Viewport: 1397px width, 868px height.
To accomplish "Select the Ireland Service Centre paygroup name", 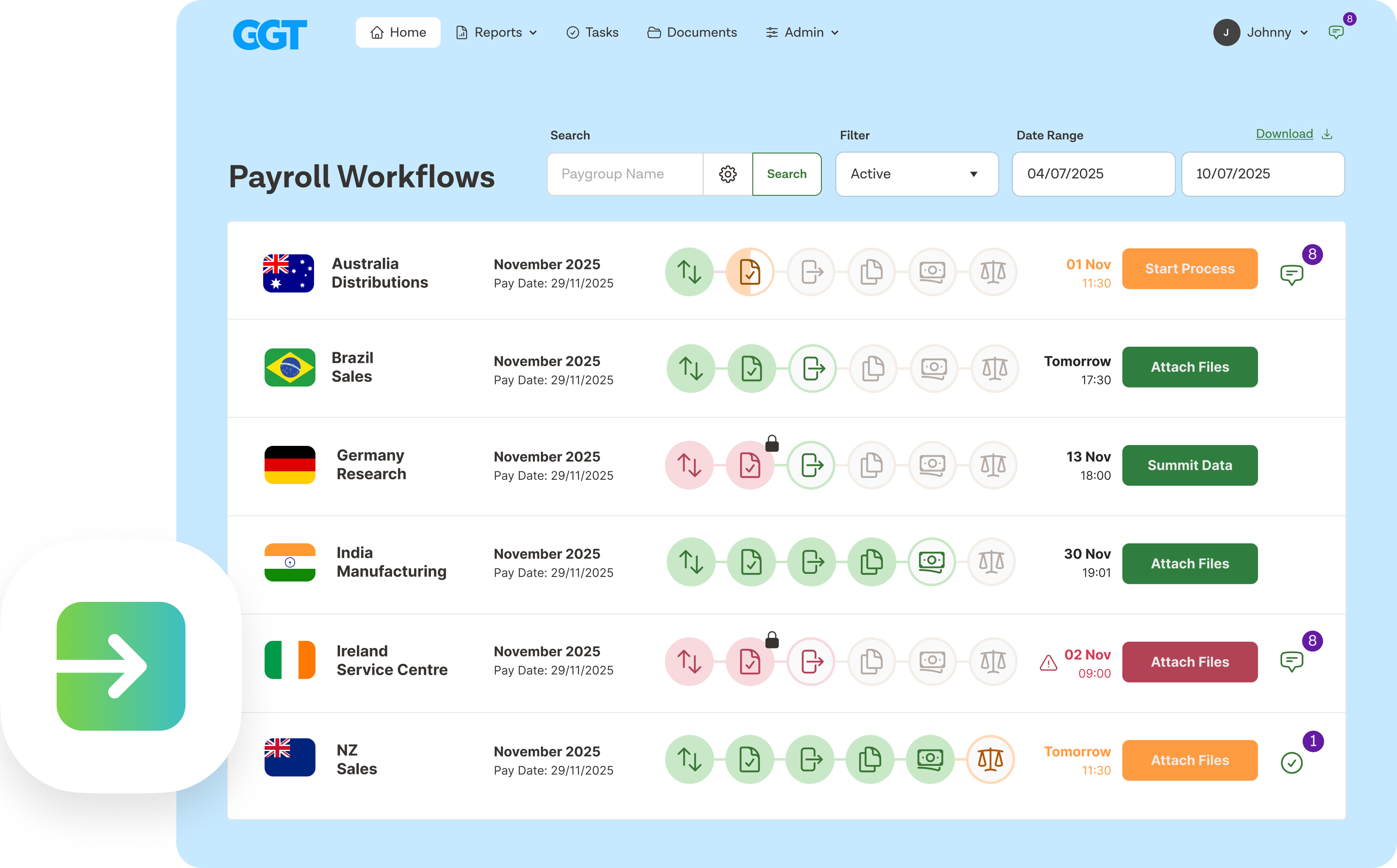I will [x=392, y=660].
